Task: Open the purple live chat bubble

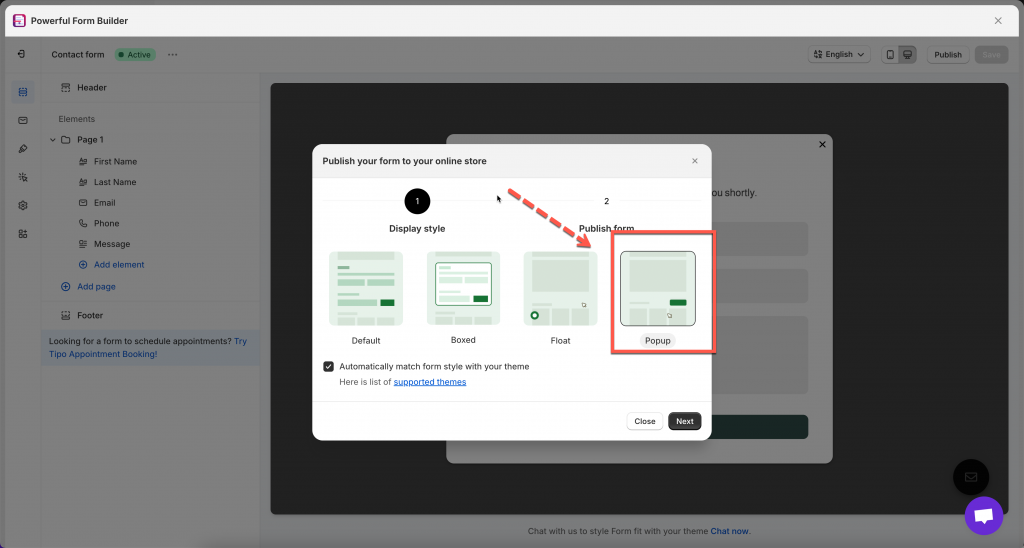Action: pos(983,515)
